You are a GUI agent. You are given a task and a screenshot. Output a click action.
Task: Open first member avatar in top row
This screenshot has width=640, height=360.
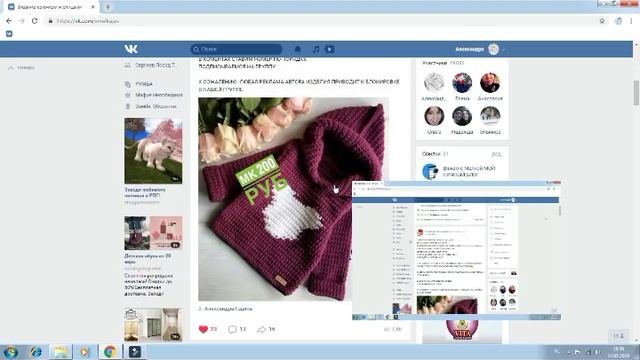click(x=434, y=82)
